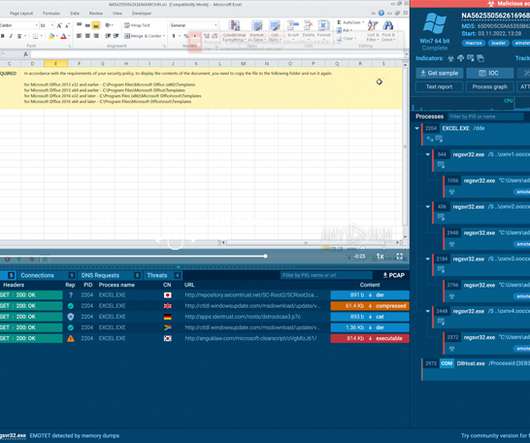Download the 814 Kb executable content
This screenshot has height=443, width=530.
tap(370, 338)
